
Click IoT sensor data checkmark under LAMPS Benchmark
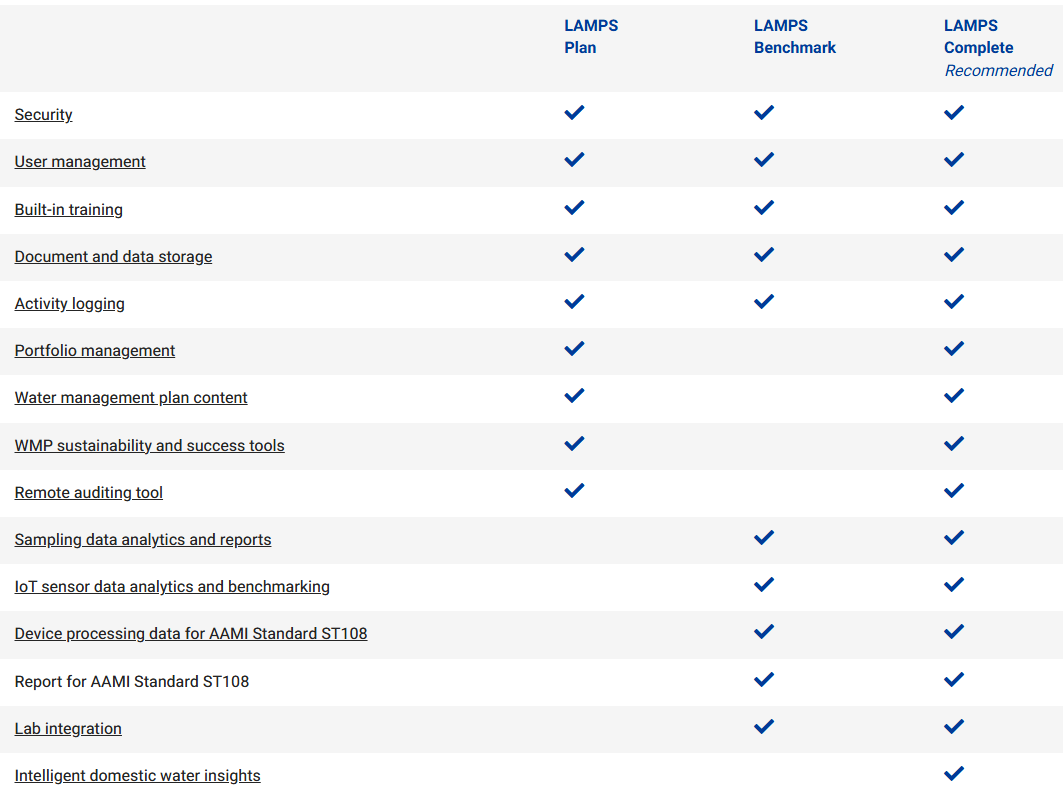pyautogui.click(x=764, y=584)
